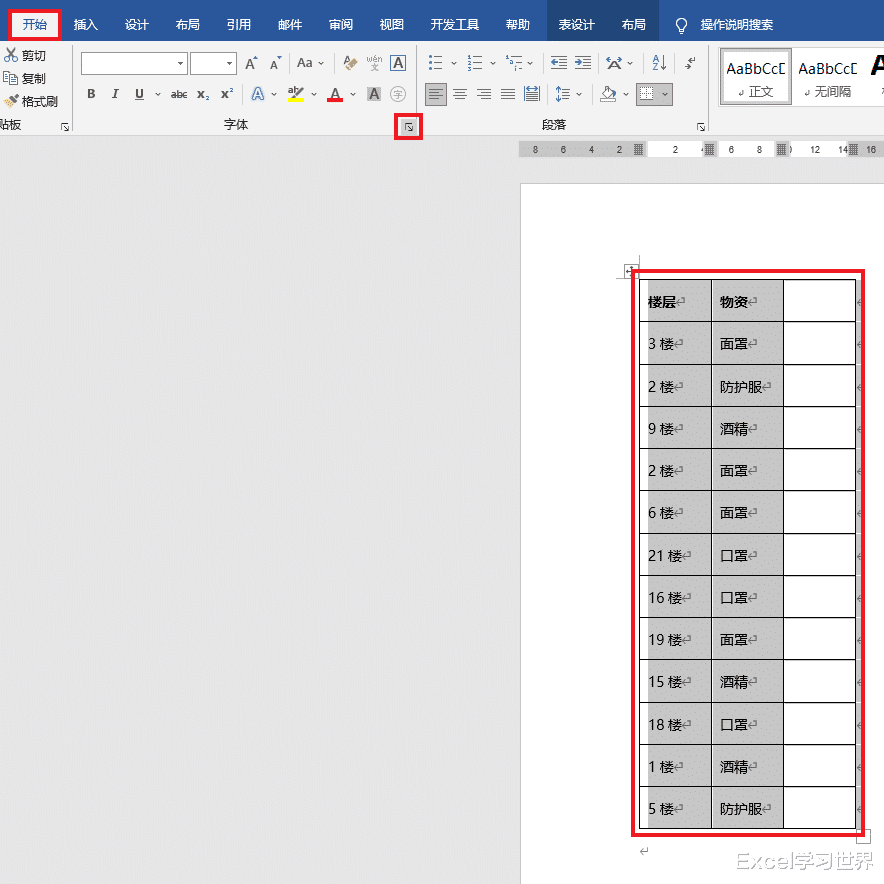The image size is (884, 884).
Task: Toggle character shading icon
Action: point(374,94)
